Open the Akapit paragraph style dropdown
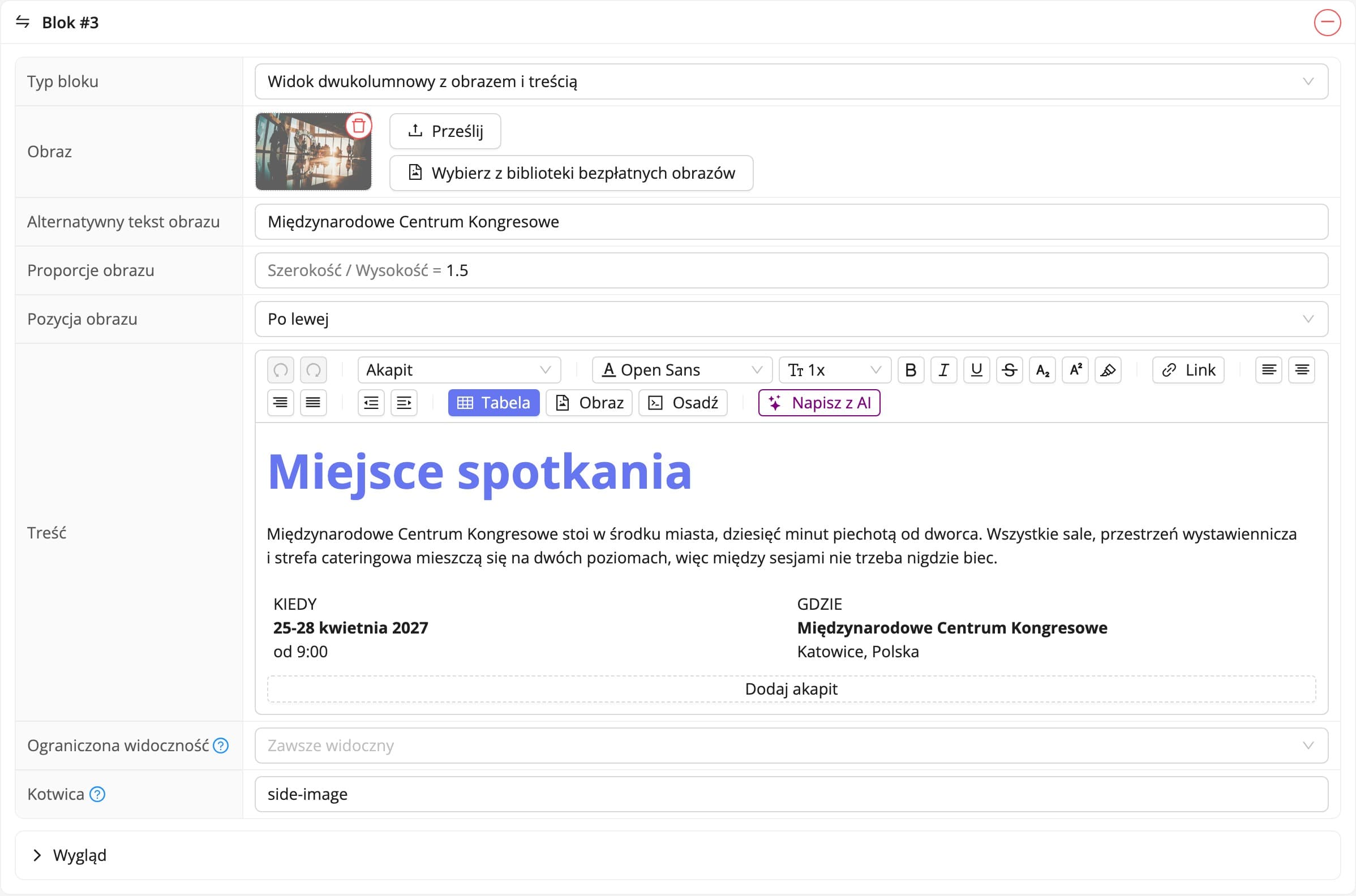Image resolution: width=1356 pixels, height=896 pixels. (x=459, y=371)
